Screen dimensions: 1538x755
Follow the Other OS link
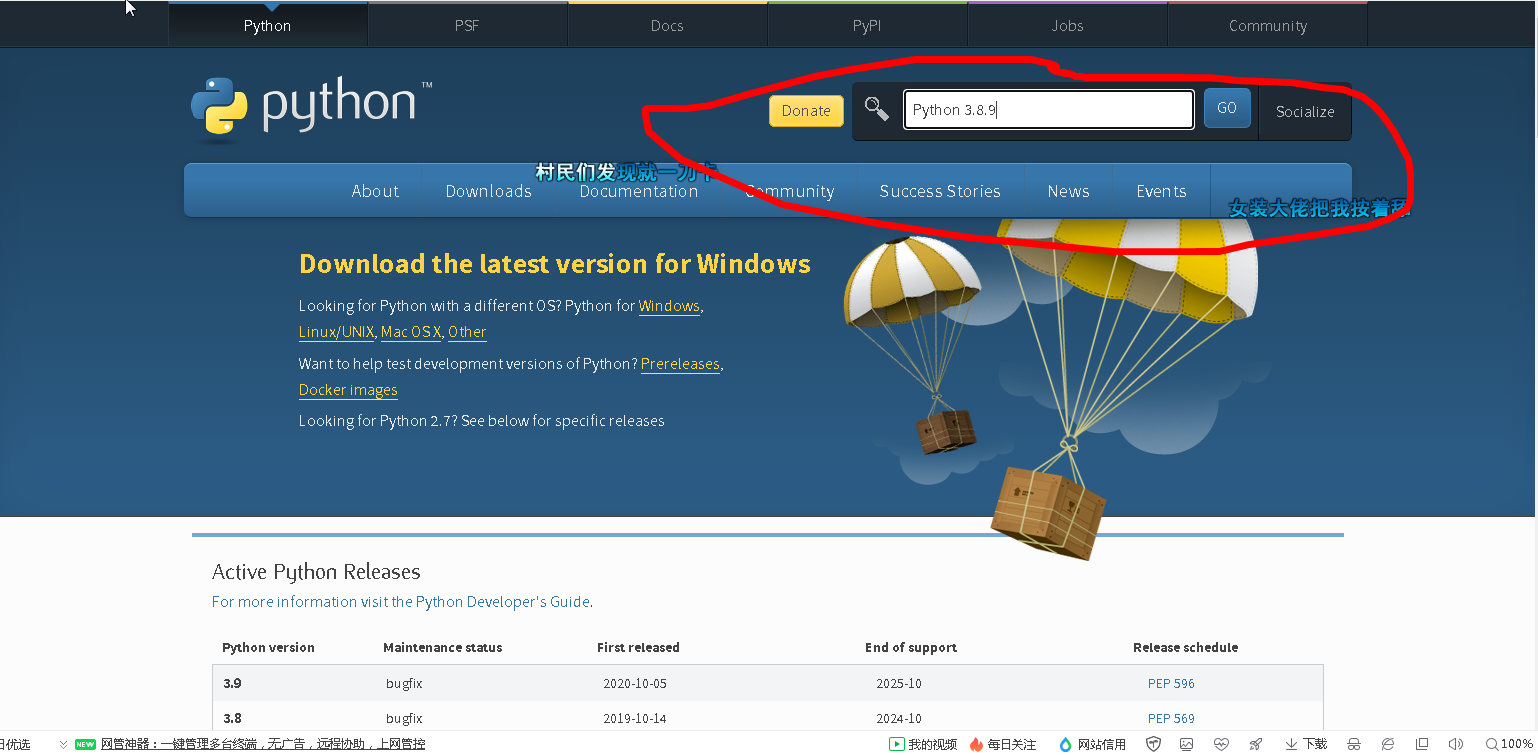[467, 332]
